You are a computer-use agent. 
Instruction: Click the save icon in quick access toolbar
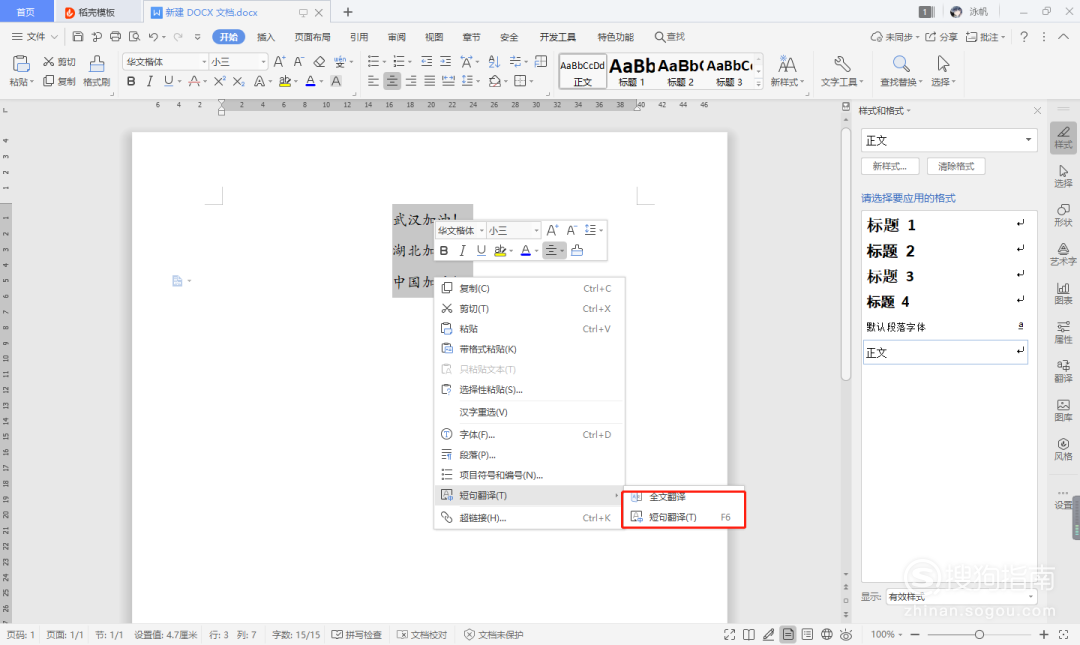click(79, 37)
